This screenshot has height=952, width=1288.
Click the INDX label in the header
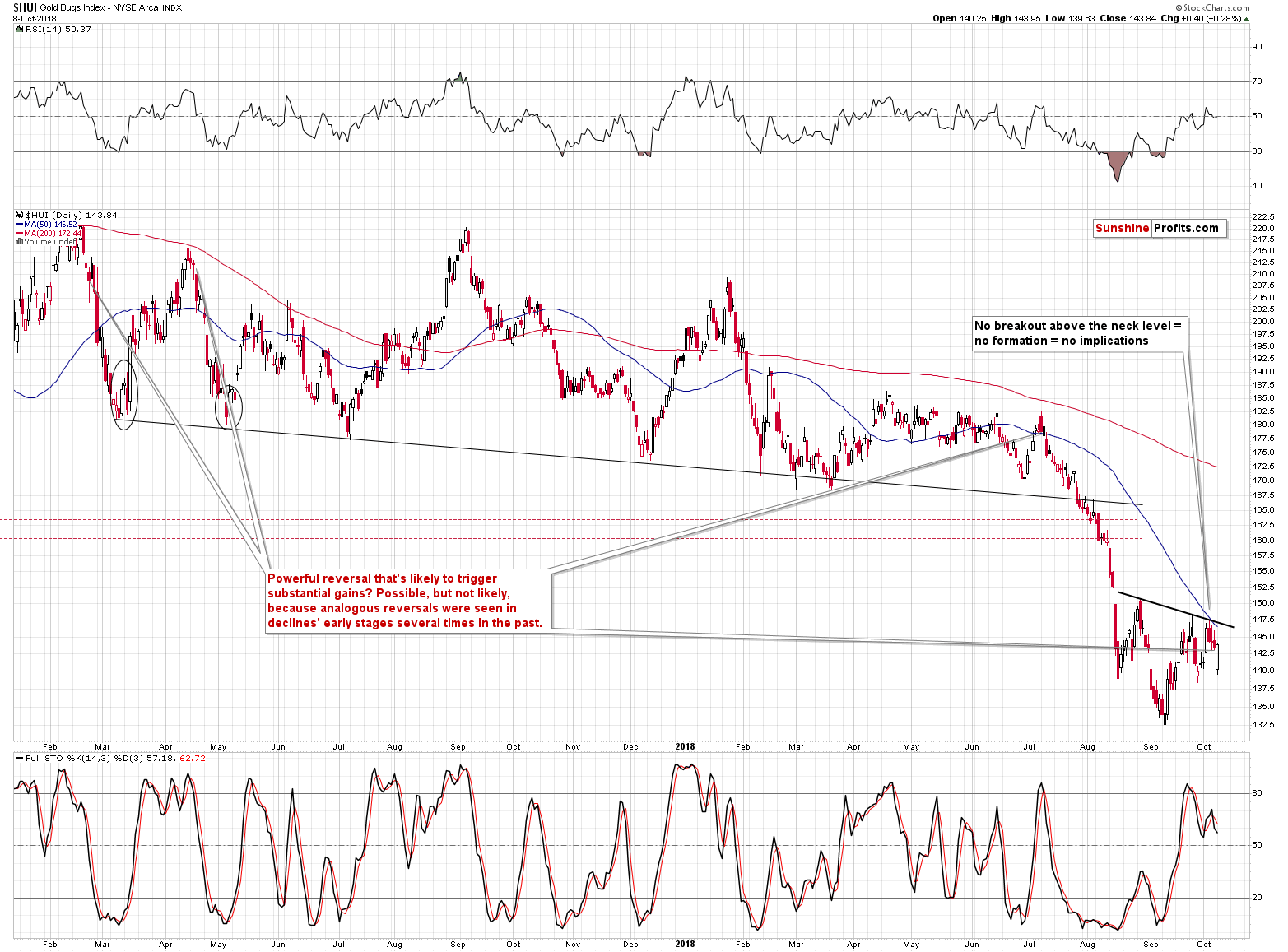point(172,8)
